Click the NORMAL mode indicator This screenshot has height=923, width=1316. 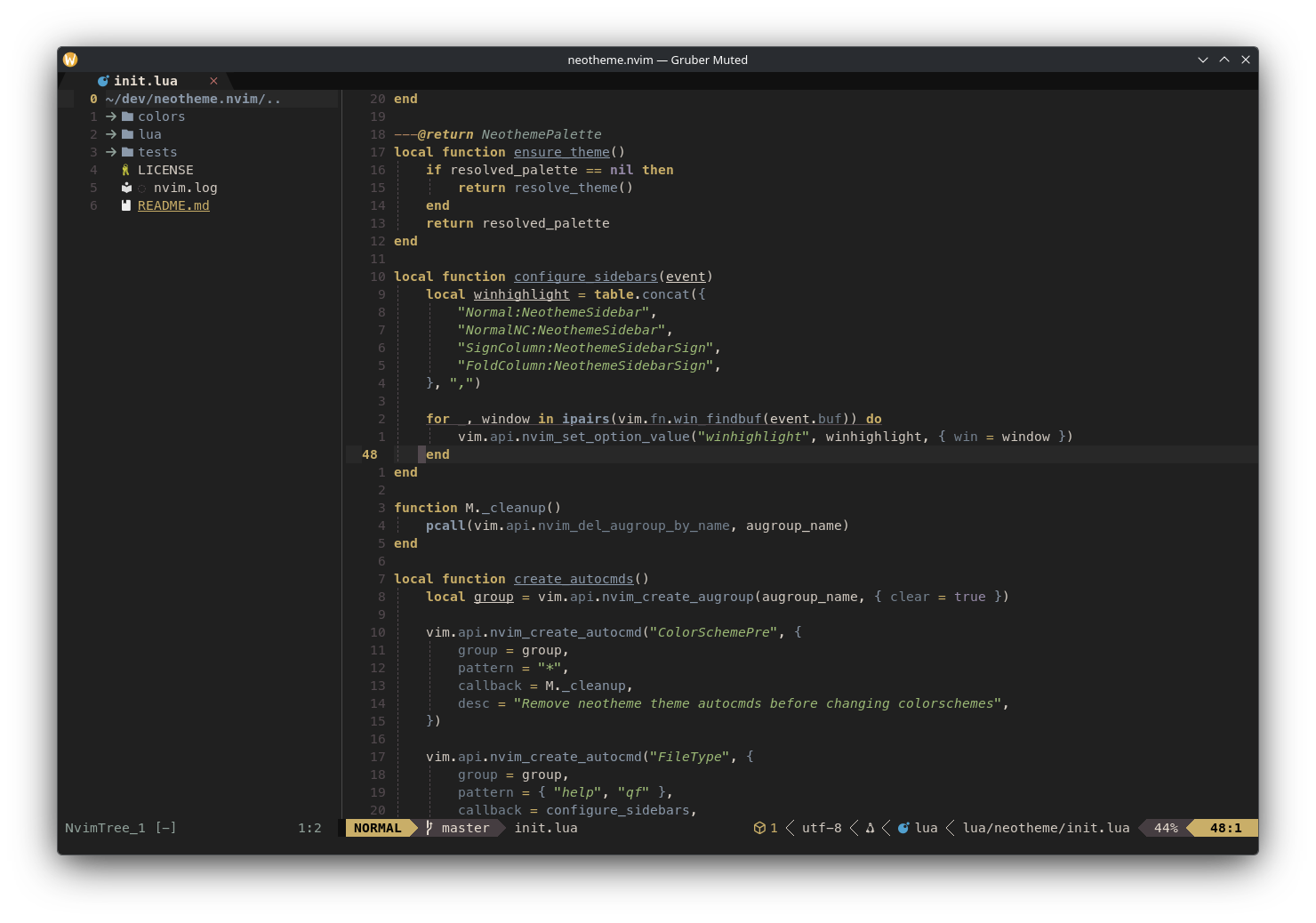378,828
